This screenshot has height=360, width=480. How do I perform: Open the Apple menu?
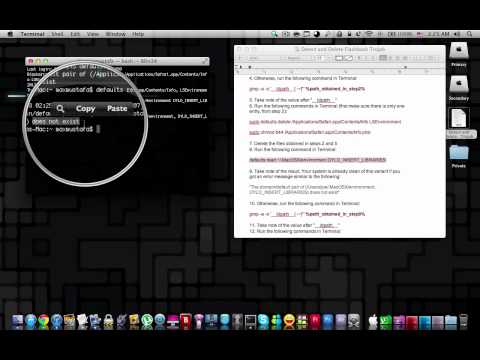tap(10, 34)
